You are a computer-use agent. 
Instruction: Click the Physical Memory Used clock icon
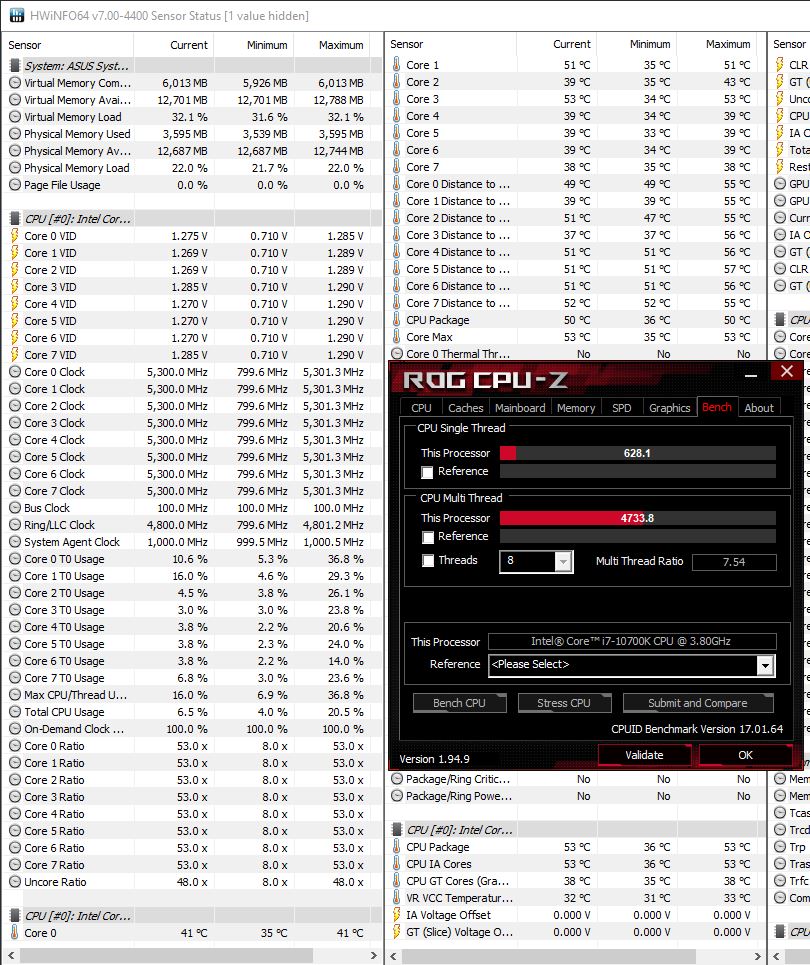pos(15,134)
